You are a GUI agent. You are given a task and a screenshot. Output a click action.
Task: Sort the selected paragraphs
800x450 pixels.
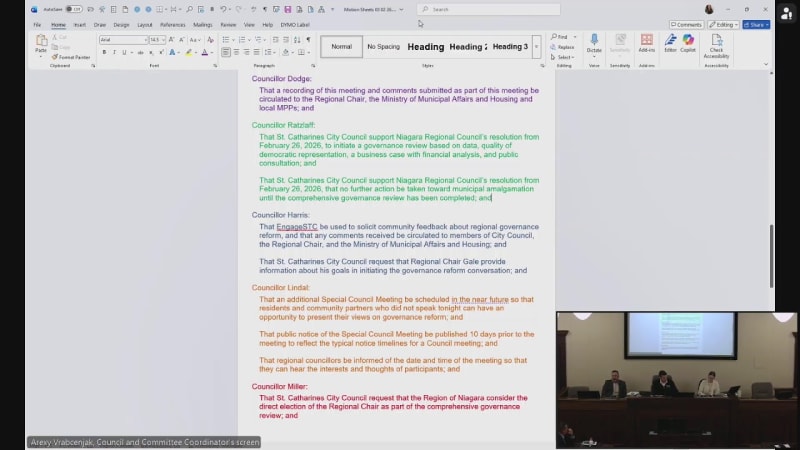click(297, 40)
